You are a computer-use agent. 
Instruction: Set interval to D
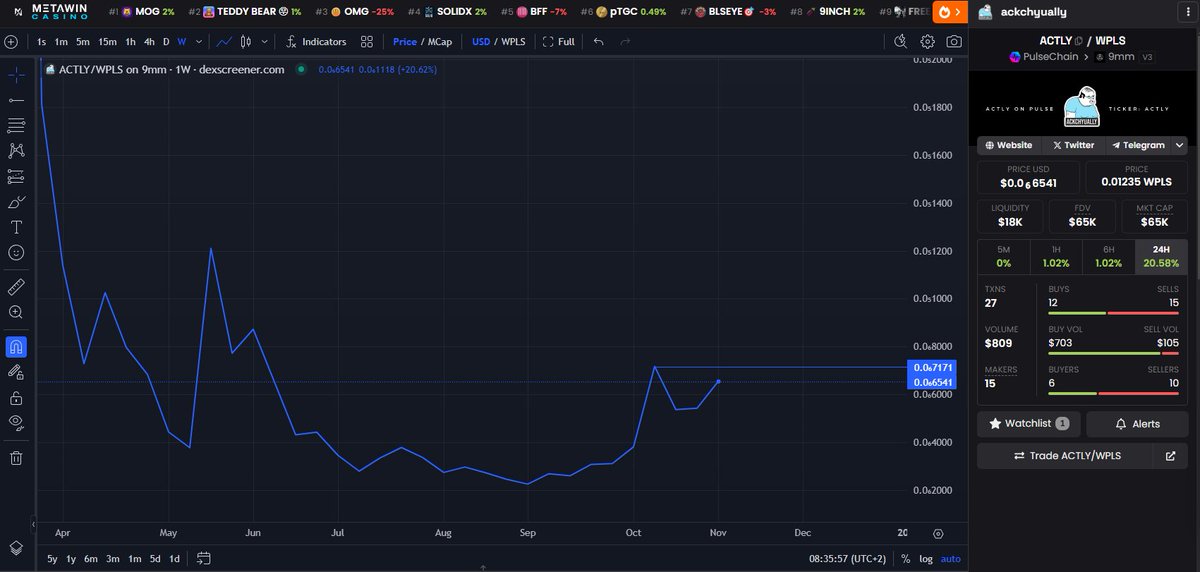(x=167, y=42)
